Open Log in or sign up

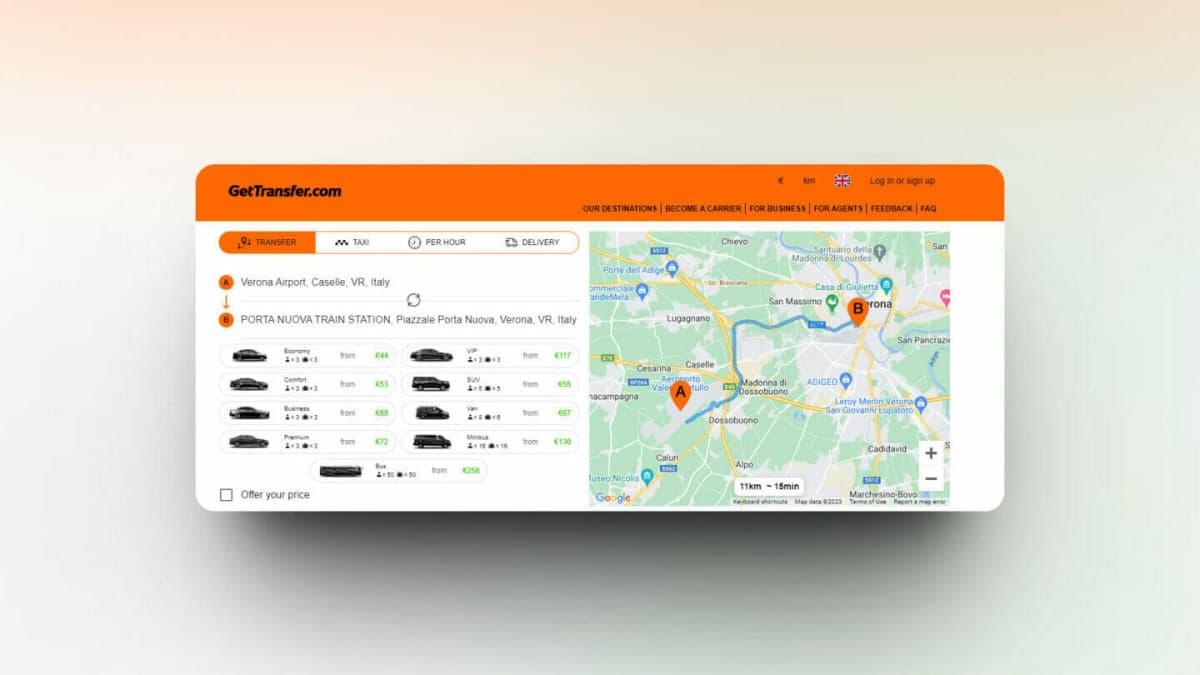point(902,181)
